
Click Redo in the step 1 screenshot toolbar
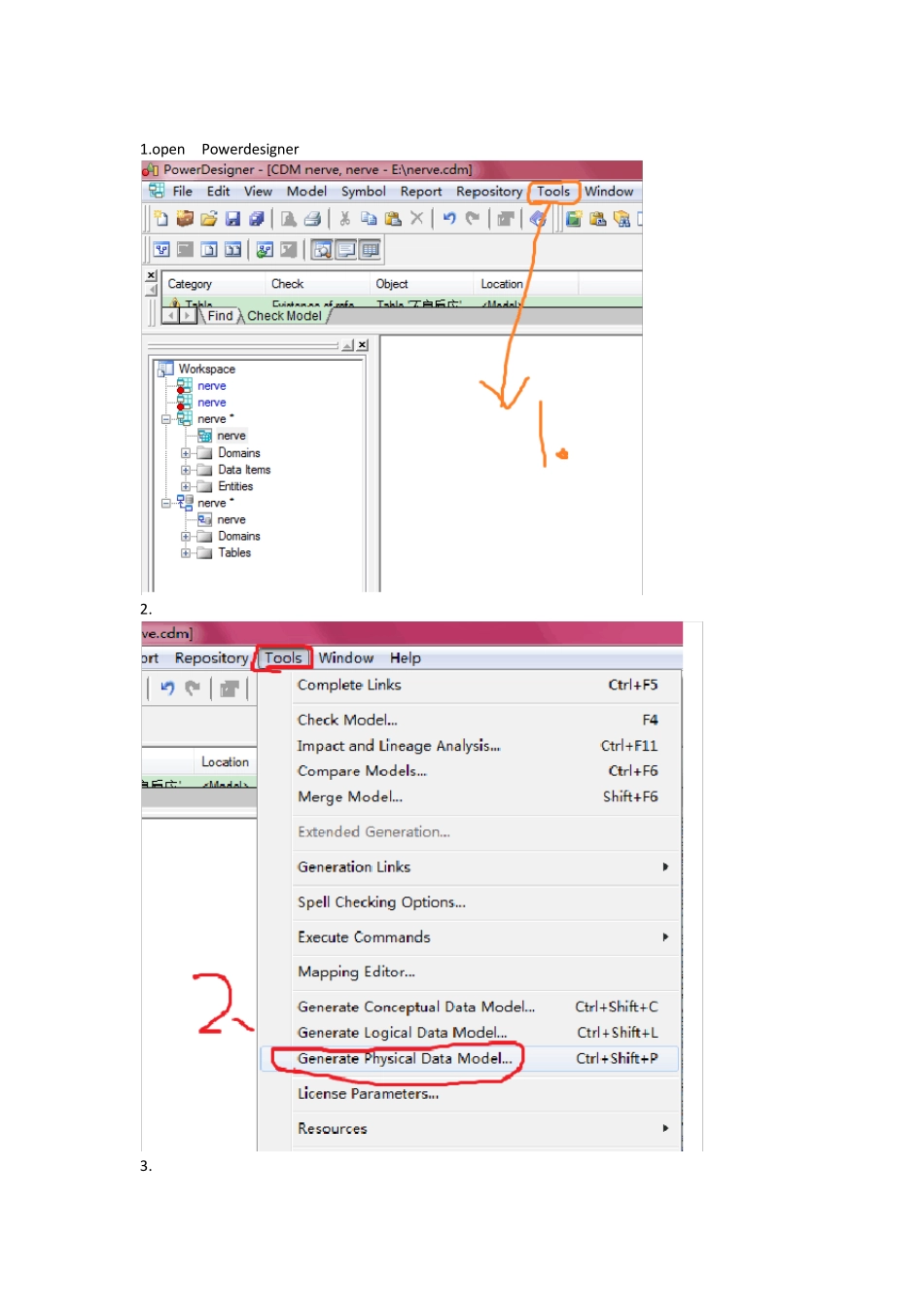click(x=473, y=219)
